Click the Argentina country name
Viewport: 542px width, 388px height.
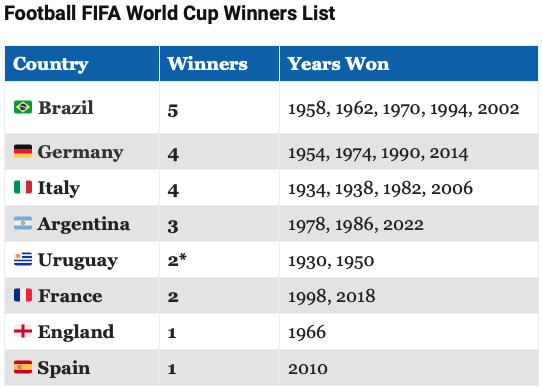(x=84, y=224)
